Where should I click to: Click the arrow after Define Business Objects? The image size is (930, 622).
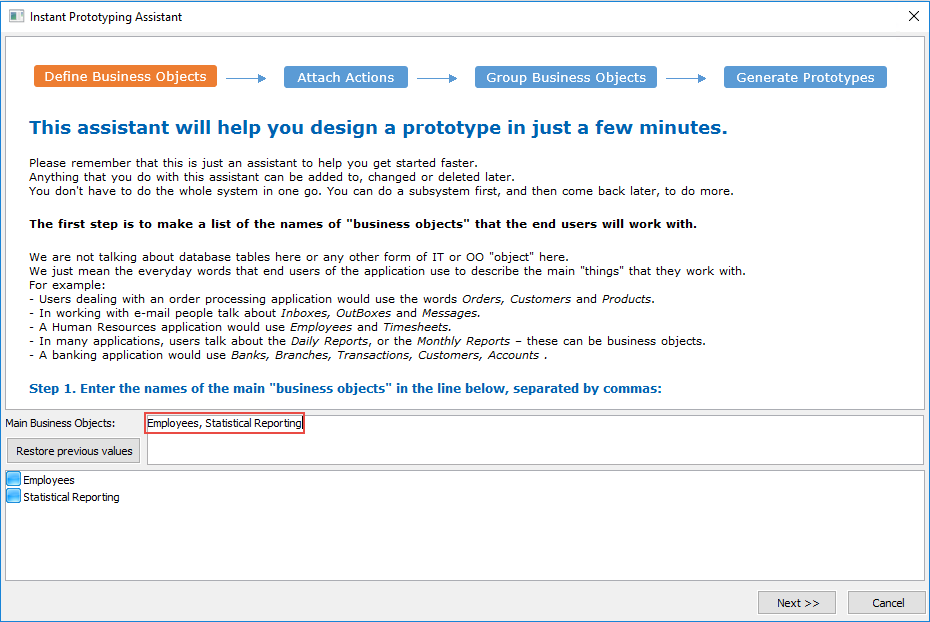pos(246,78)
